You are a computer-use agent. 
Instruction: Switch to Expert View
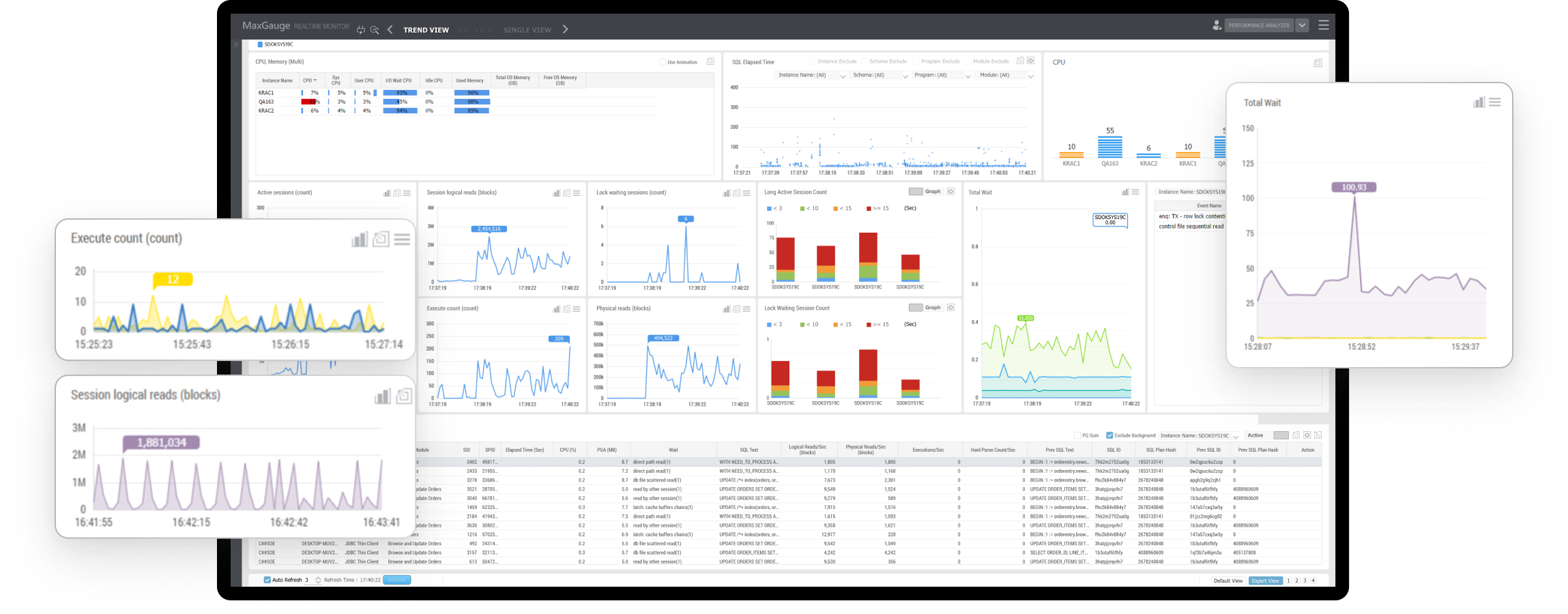point(1266,581)
